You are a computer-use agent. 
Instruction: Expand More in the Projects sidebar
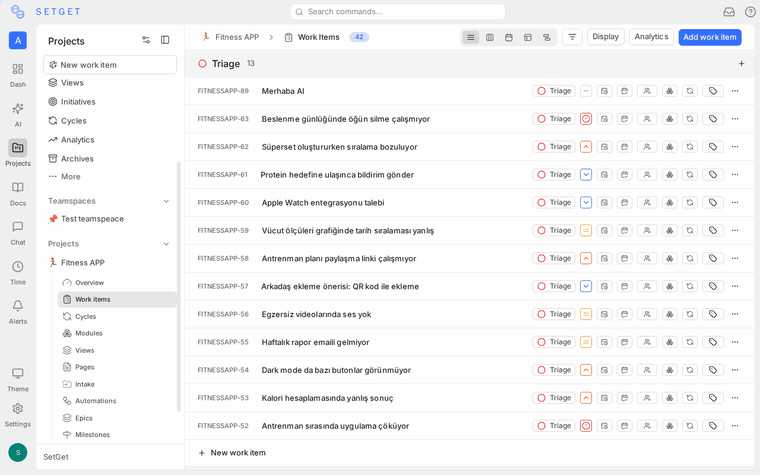(x=64, y=177)
